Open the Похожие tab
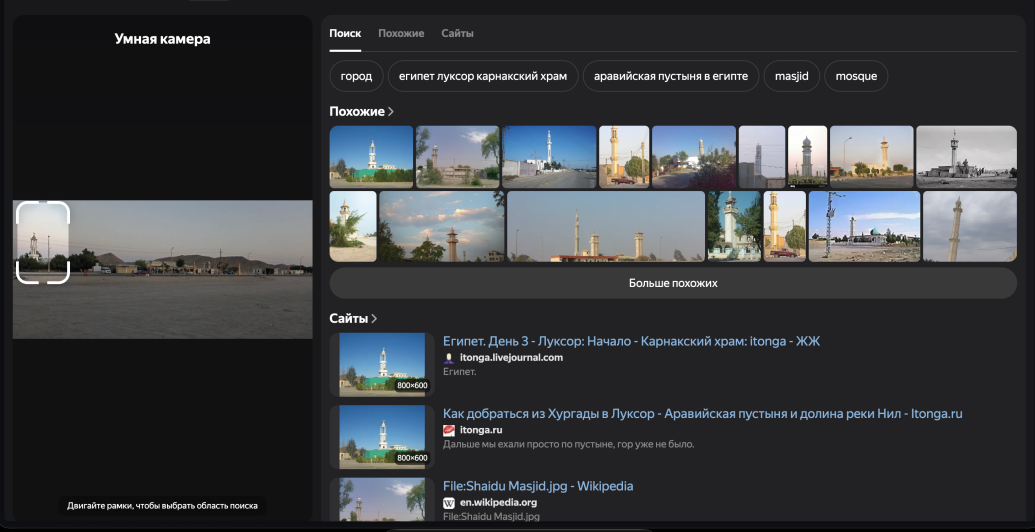Viewport: 1035px width, 532px height. (401, 34)
